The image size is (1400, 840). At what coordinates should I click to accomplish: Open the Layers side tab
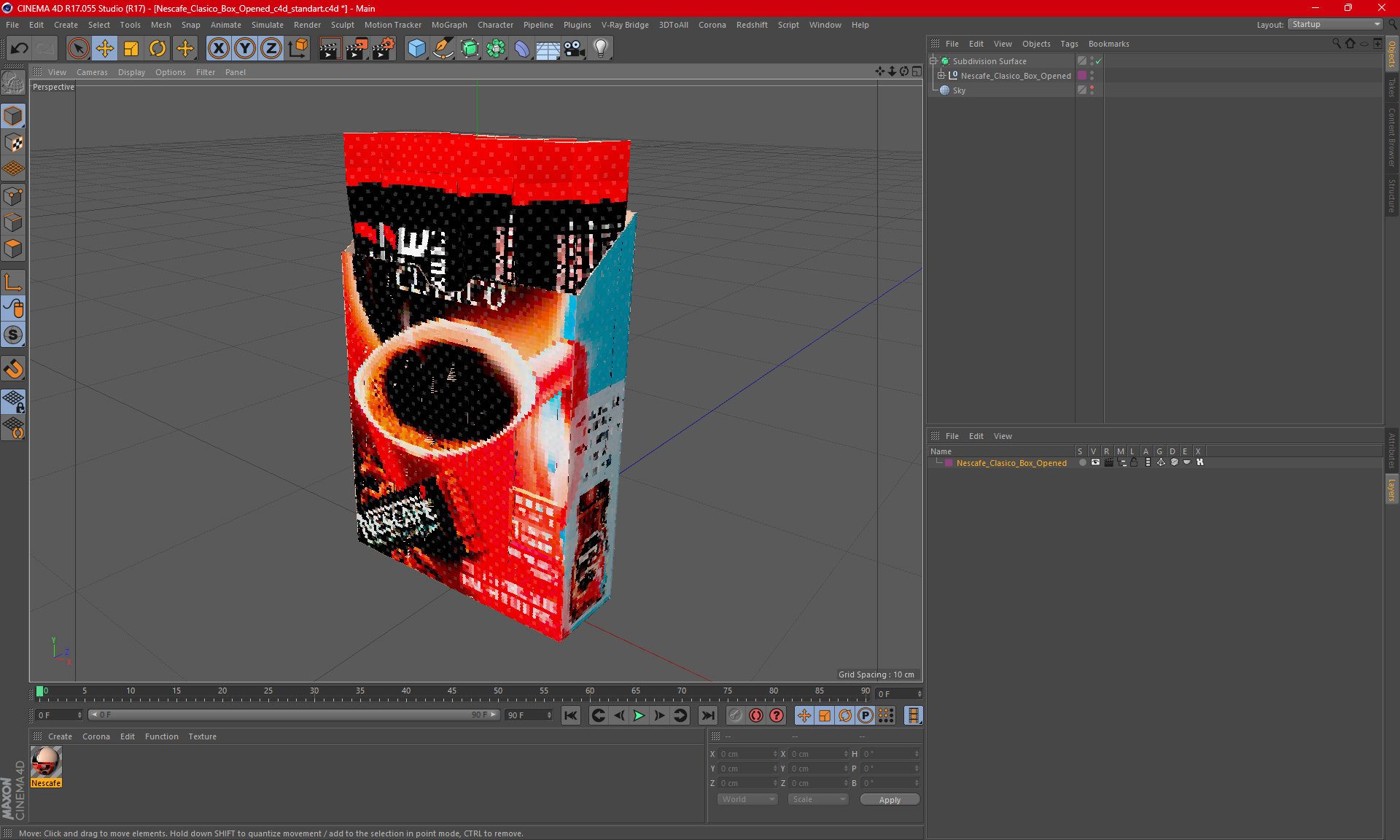(1392, 489)
